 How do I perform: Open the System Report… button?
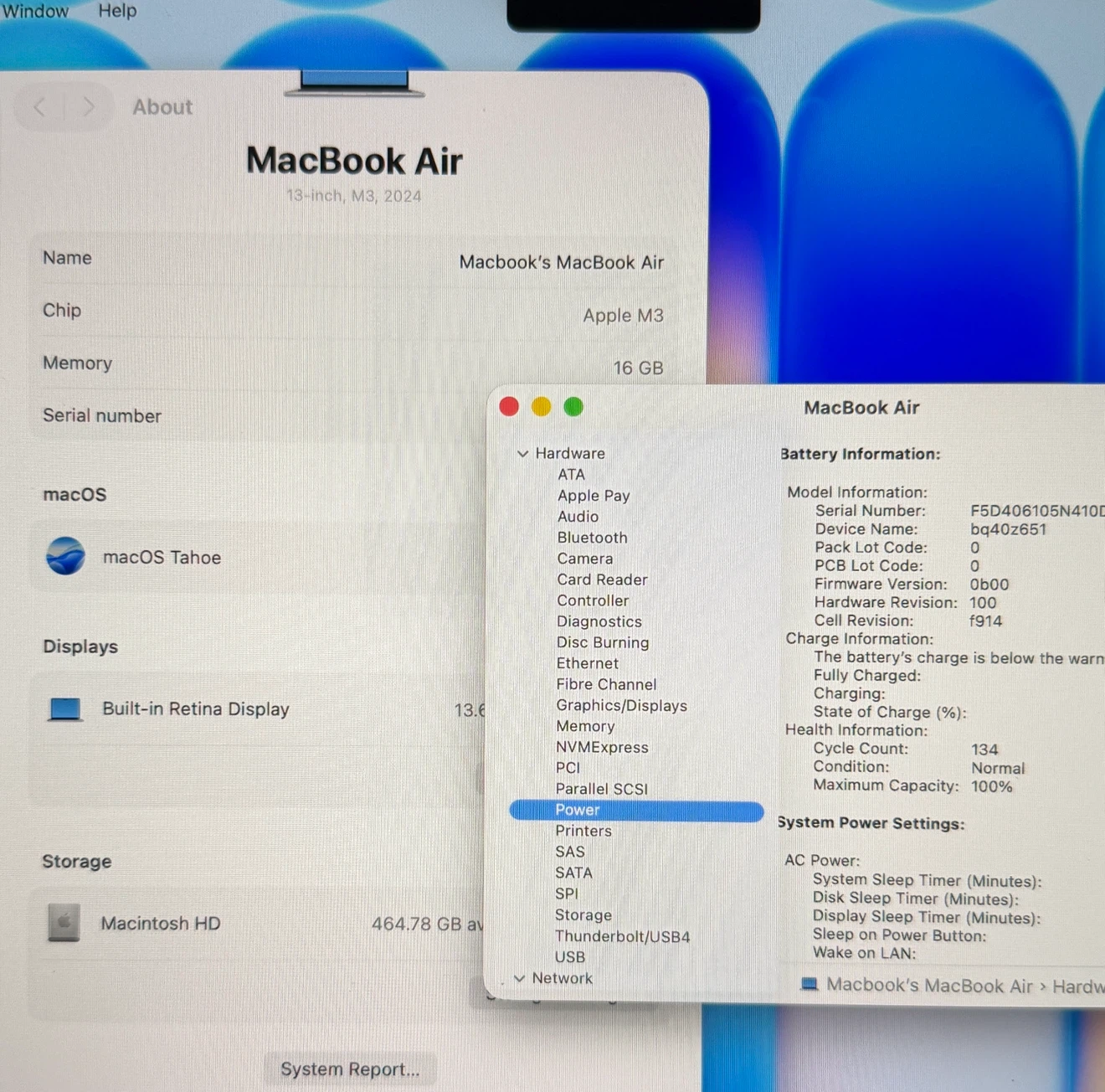350,1069
